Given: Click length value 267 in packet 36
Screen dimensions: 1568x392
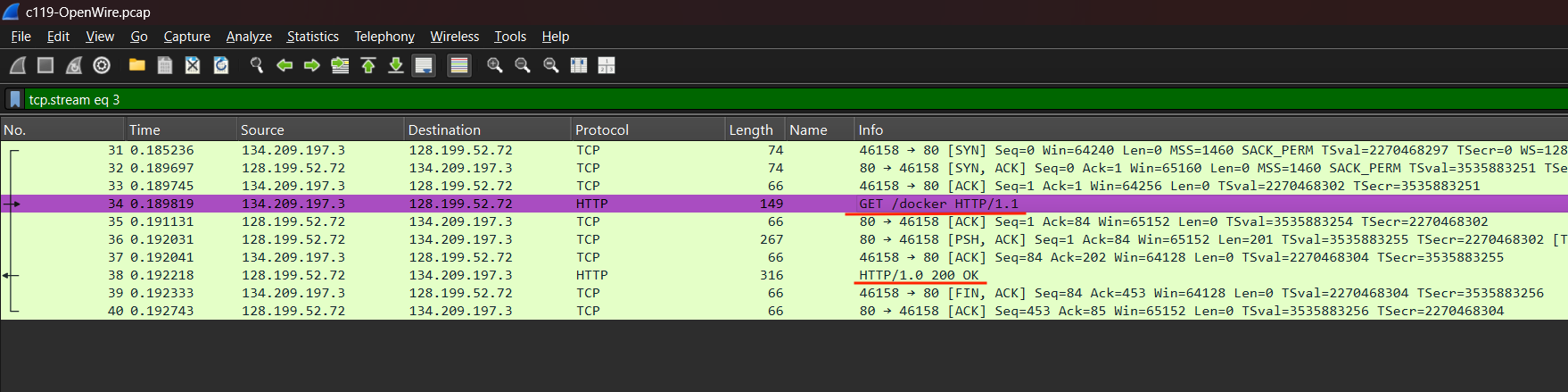Looking at the screenshot, I should (x=772, y=239).
